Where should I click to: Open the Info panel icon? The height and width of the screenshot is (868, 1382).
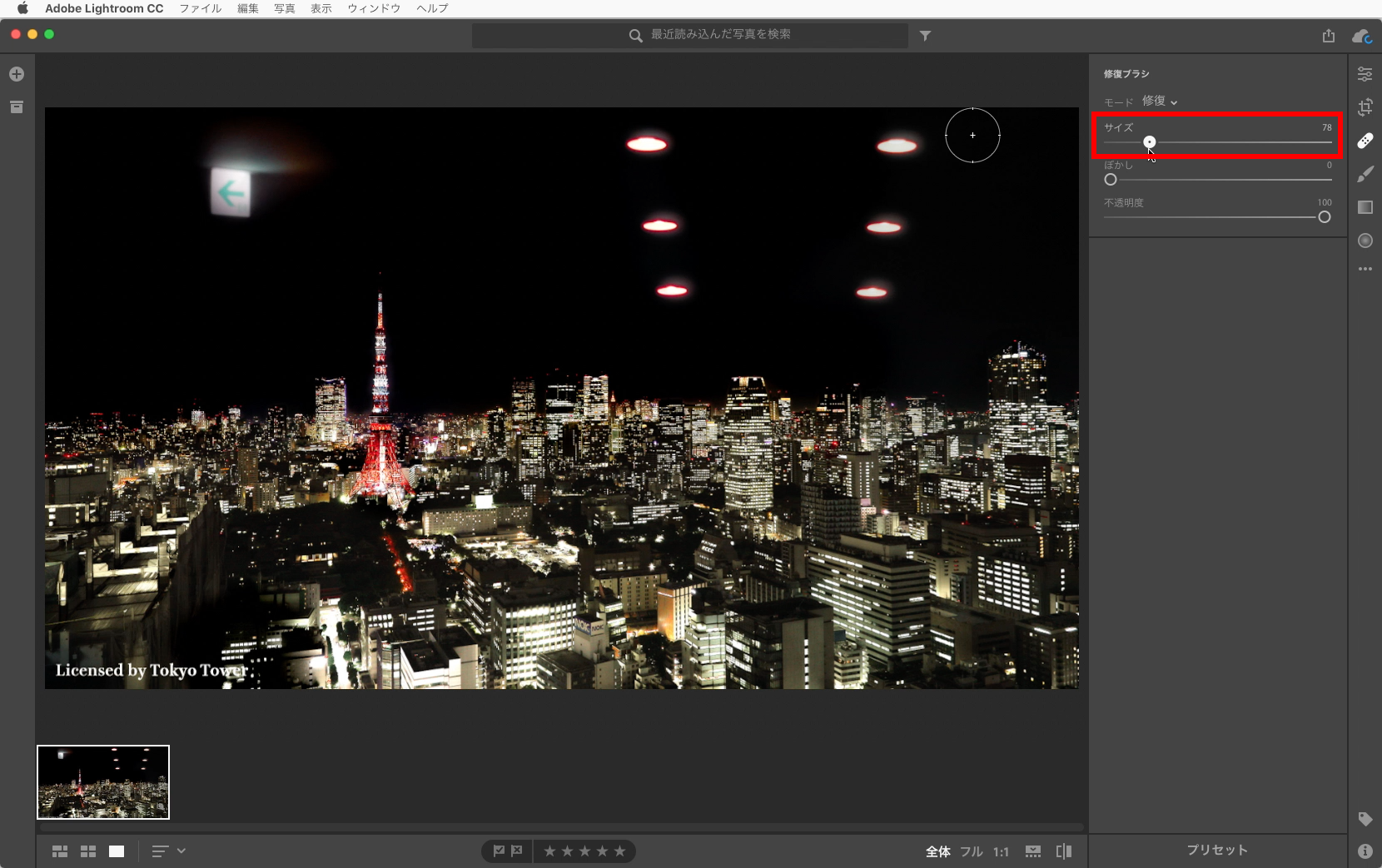coord(1365,851)
